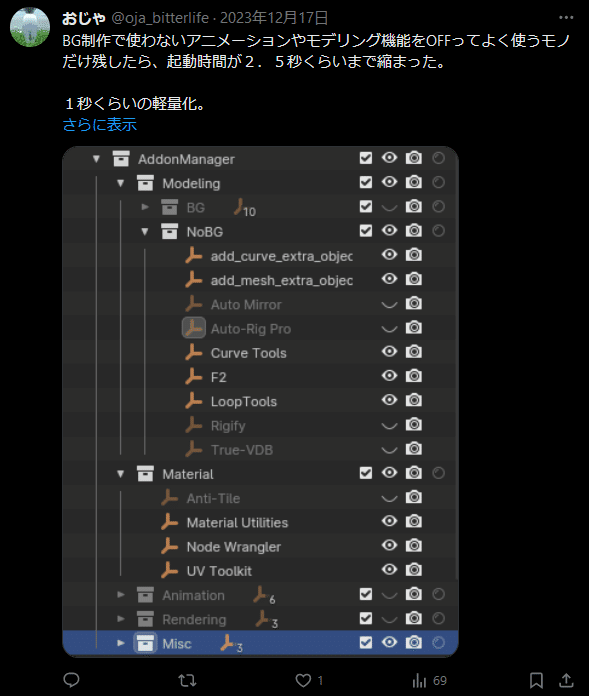This screenshot has height=696, width=589.
Task: Show True-VDB in viewport
Action: [x=389, y=450]
